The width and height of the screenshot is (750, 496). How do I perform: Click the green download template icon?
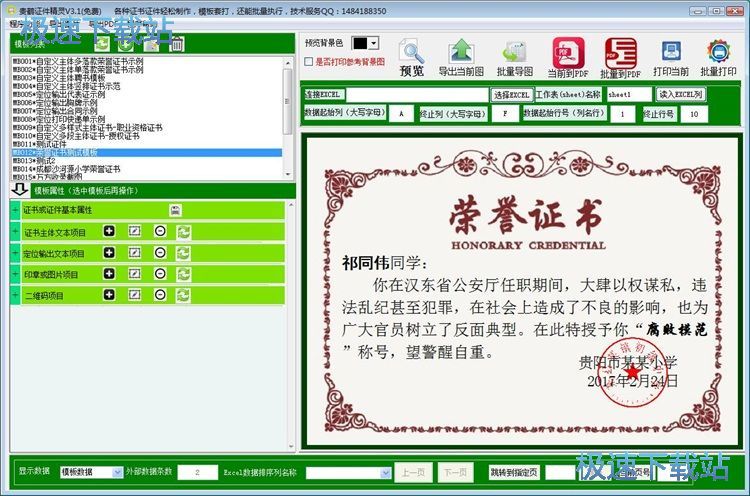[x=125, y=44]
